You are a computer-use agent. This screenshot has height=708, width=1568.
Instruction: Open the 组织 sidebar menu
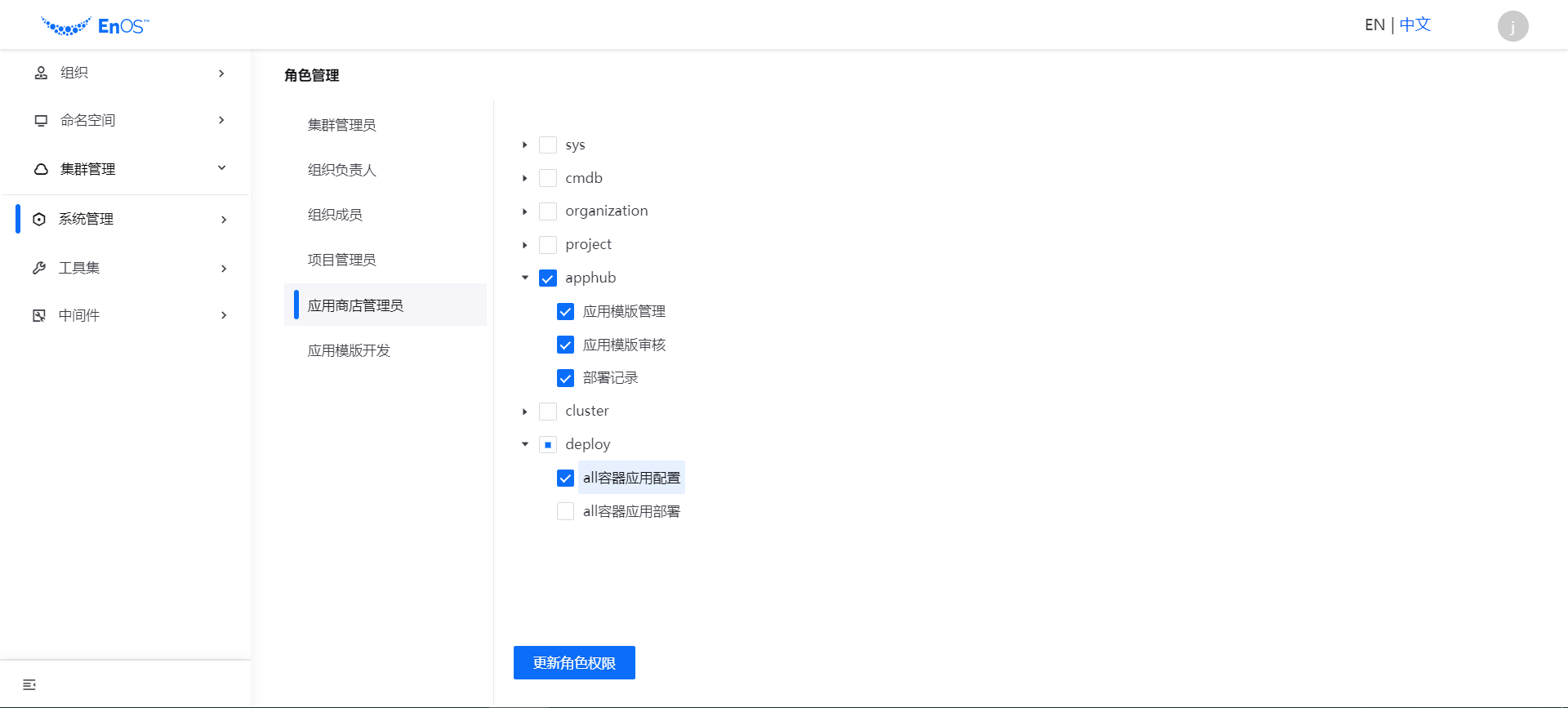(125, 73)
